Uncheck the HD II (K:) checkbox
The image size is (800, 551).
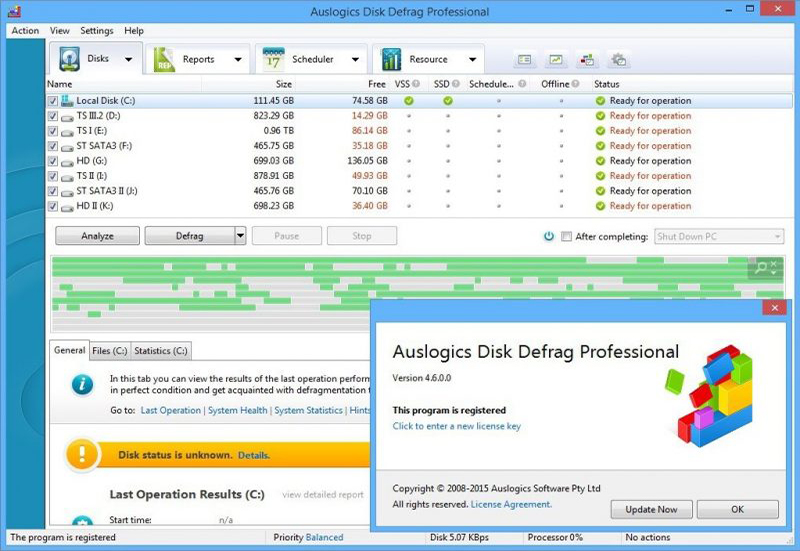53,207
